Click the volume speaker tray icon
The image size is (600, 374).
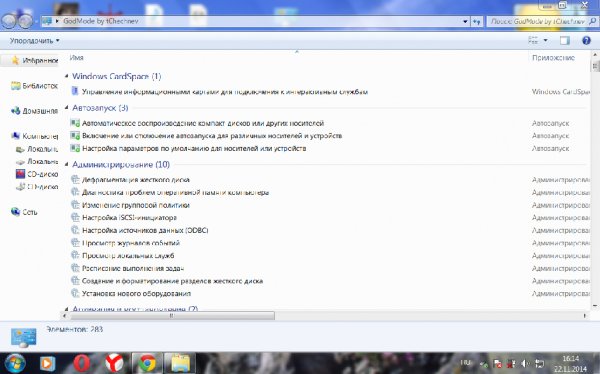525,363
